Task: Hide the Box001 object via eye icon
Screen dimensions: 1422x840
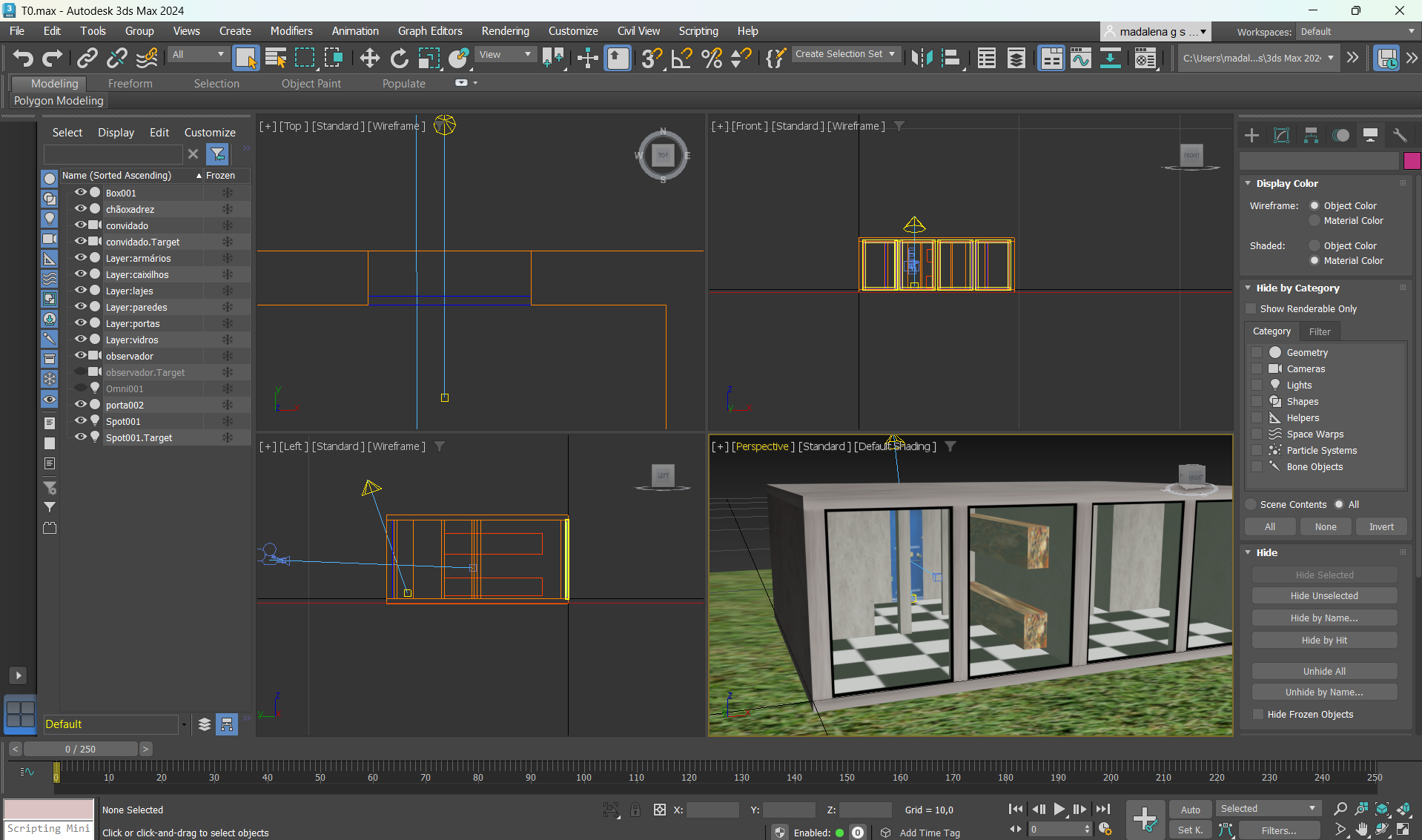Action: [x=80, y=193]
